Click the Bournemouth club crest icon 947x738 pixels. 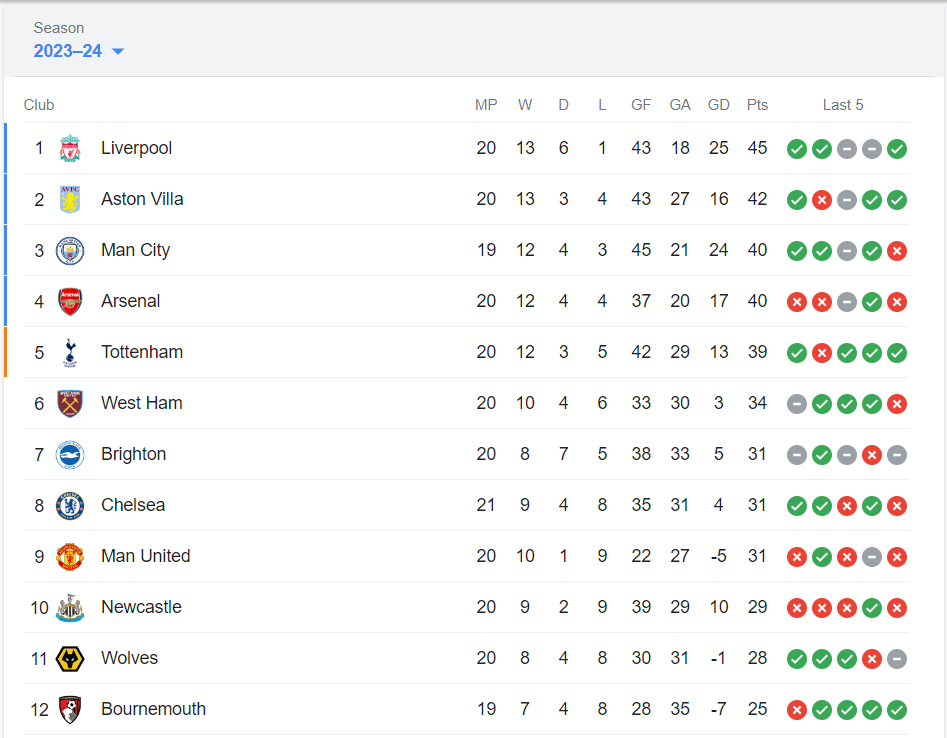(x=70, y=710)
